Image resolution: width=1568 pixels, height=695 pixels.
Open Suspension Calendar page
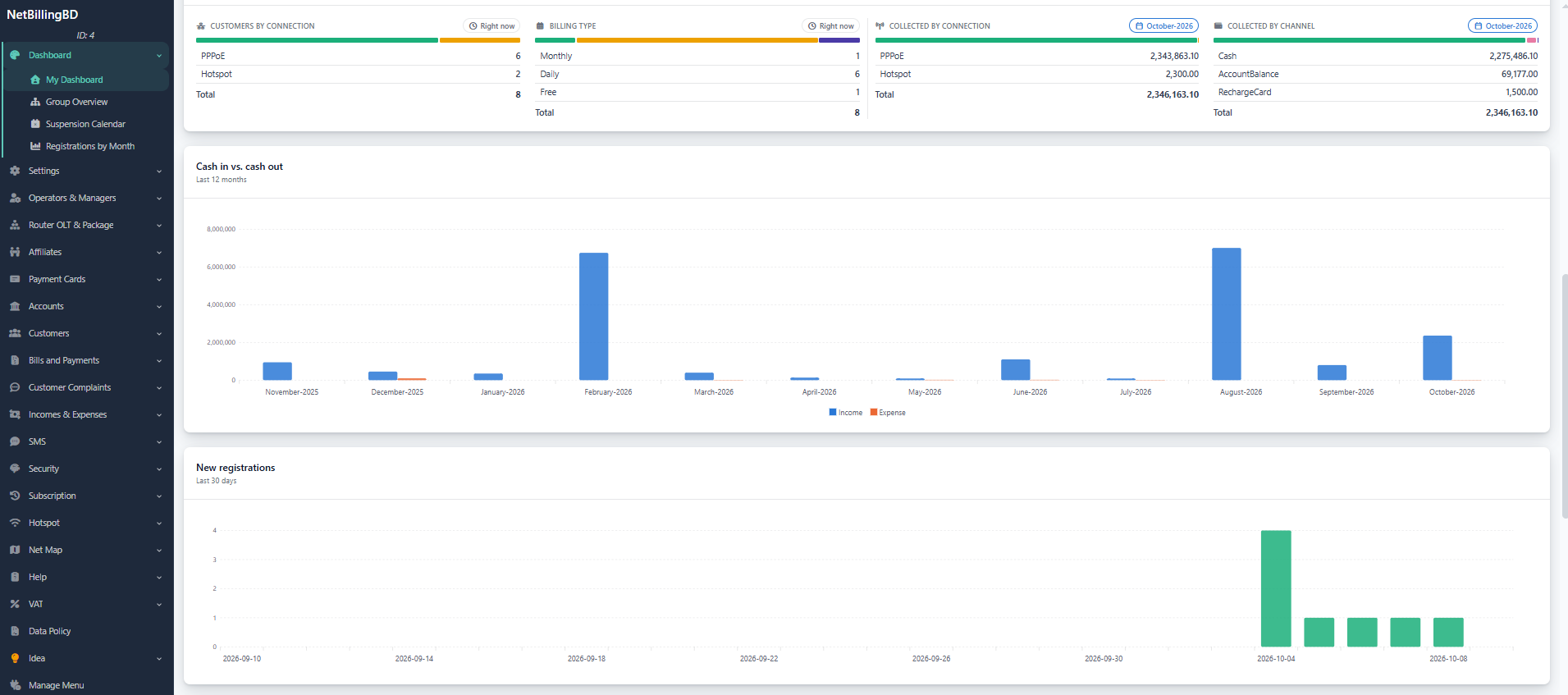85,124
